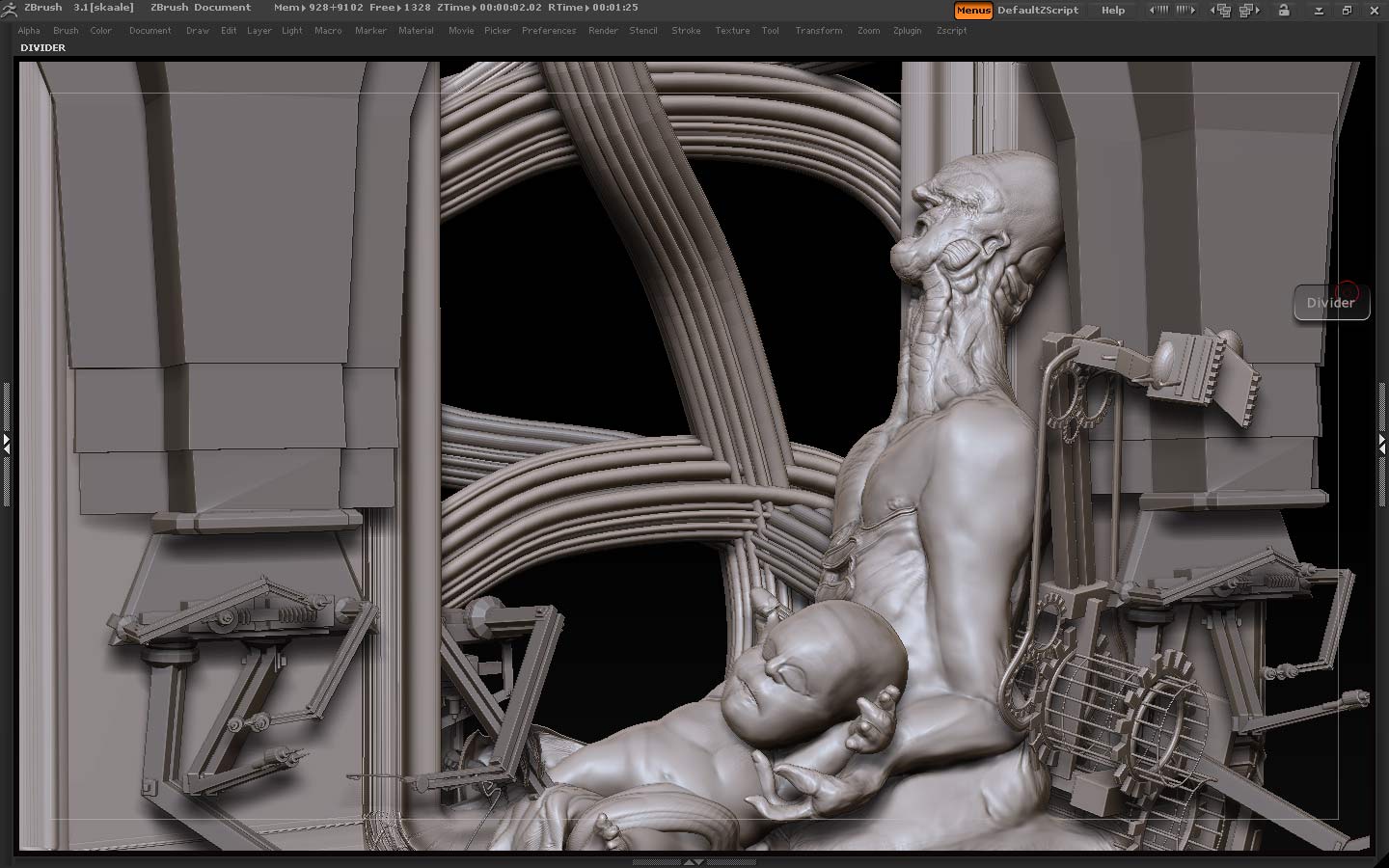Open the Color menu
This screenshot has width=1389, height=868.
[101, 31]
